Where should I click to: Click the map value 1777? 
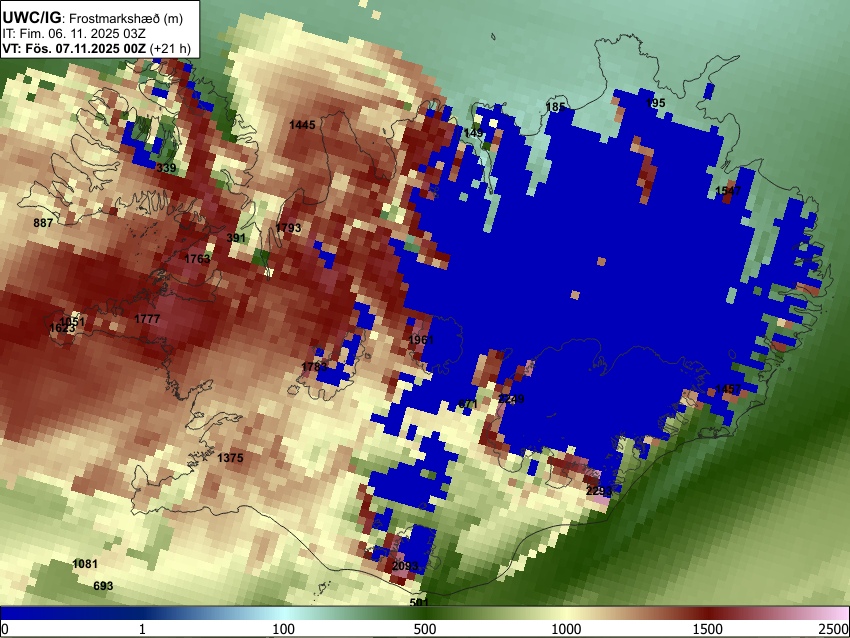click(x=147, y=319)
